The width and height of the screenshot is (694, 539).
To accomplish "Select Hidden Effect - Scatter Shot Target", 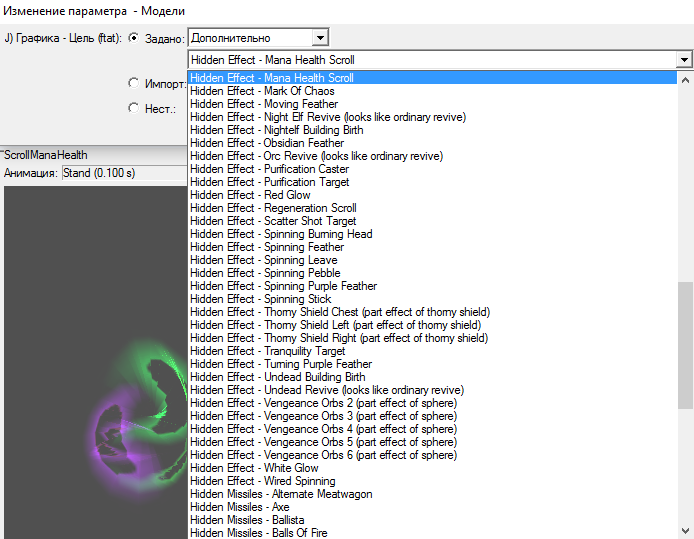I will [432, 221].
